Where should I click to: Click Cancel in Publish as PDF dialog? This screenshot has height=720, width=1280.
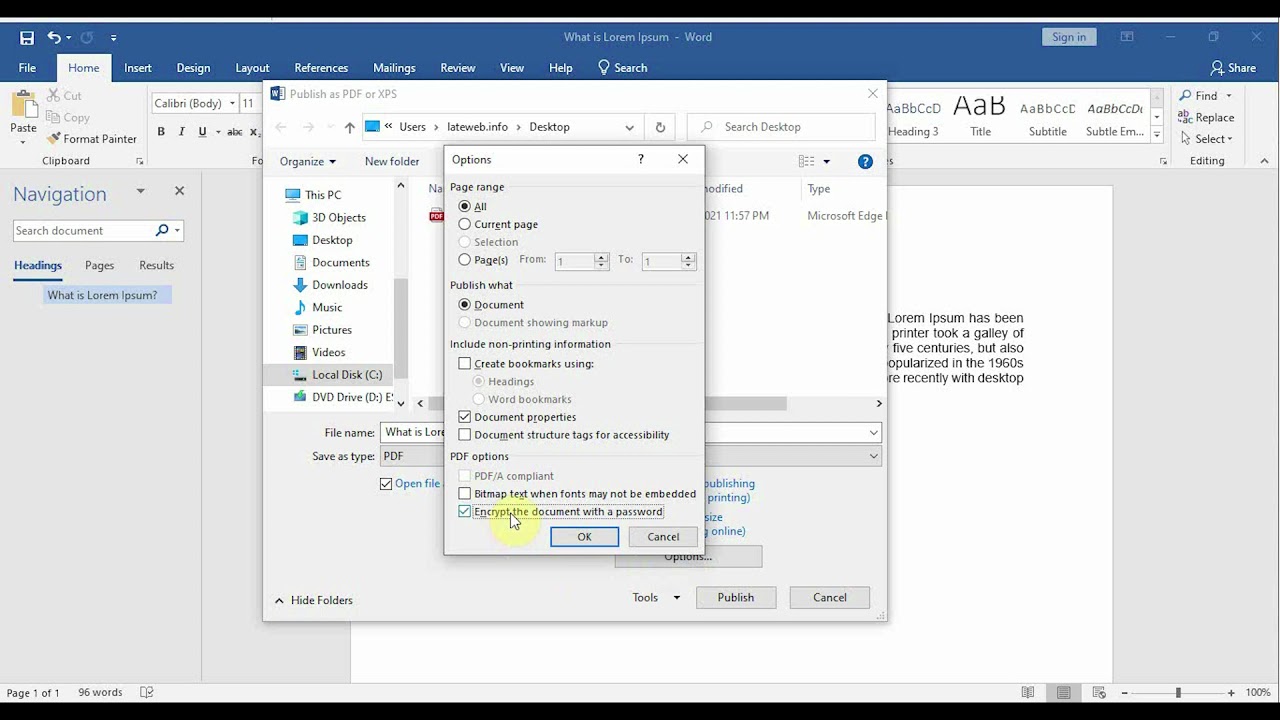coord(829,597)
